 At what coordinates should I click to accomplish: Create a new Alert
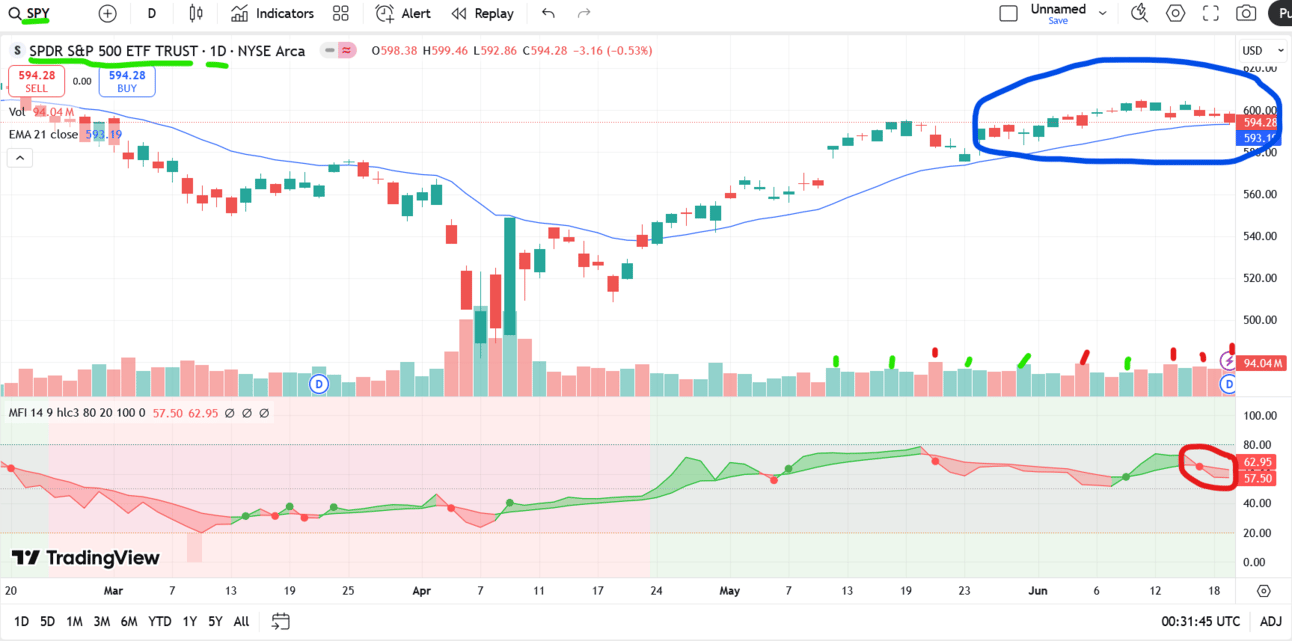403,13
